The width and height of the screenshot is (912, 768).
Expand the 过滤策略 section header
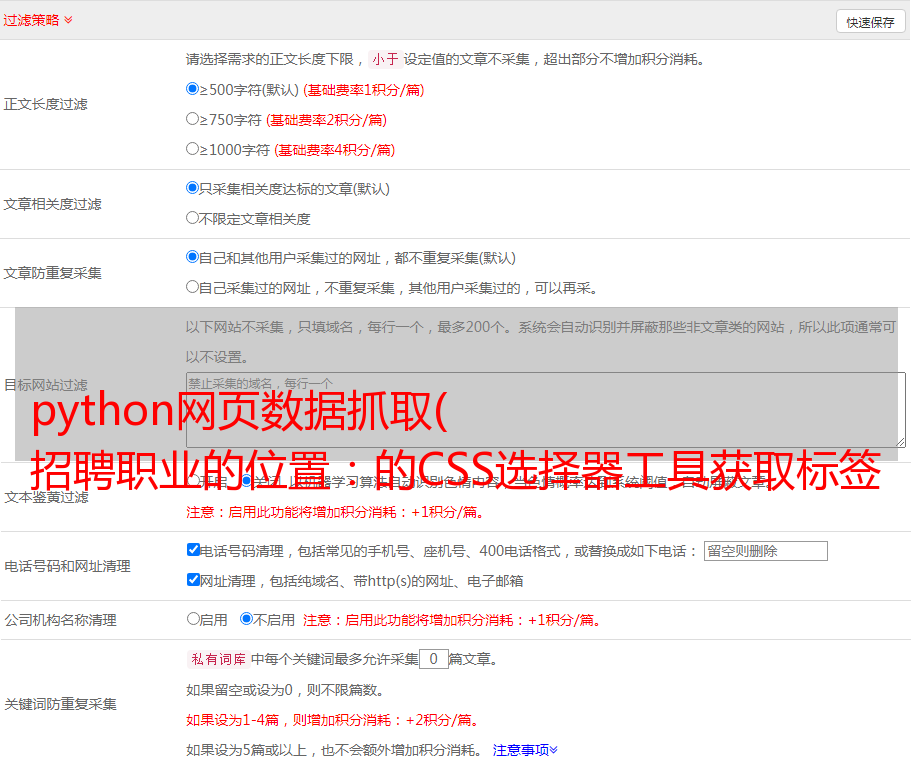(x=38, y=20)
